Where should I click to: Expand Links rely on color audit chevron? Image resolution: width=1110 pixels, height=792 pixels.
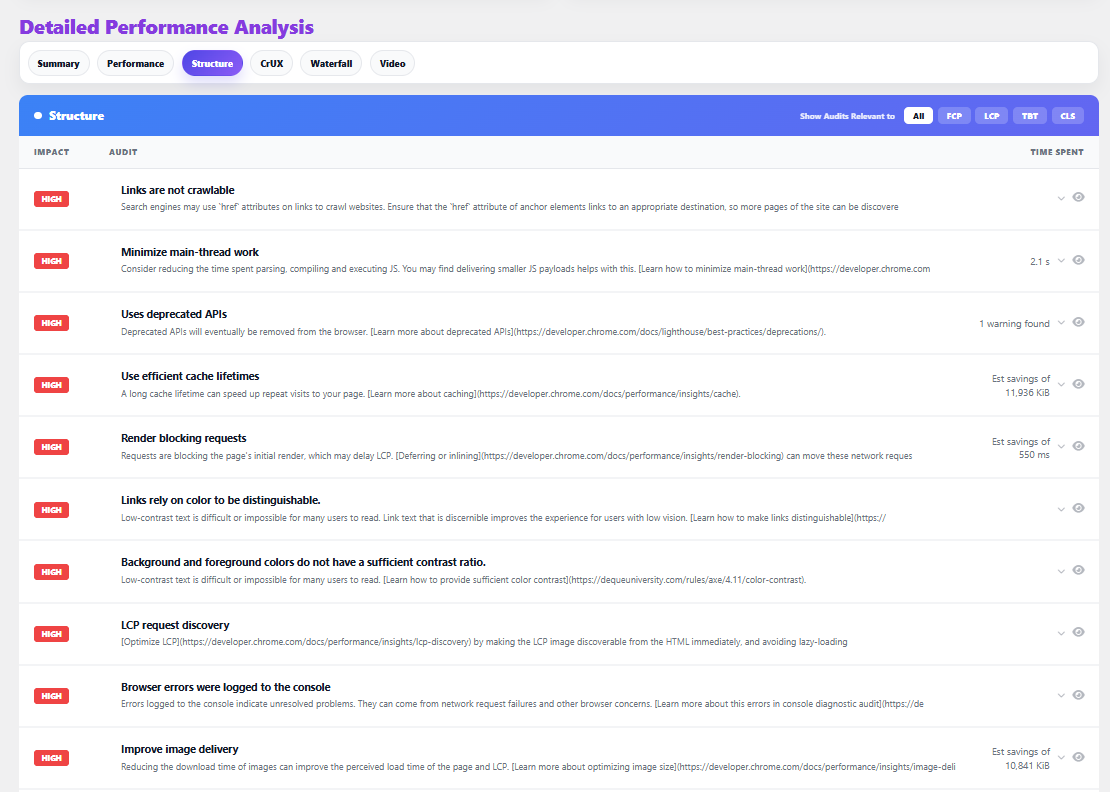pos(1061,509)
